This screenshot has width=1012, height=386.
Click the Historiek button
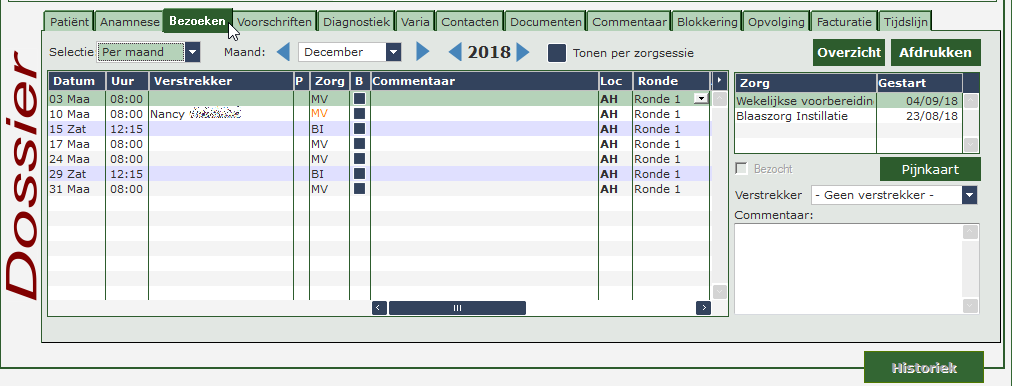[924, 368]
